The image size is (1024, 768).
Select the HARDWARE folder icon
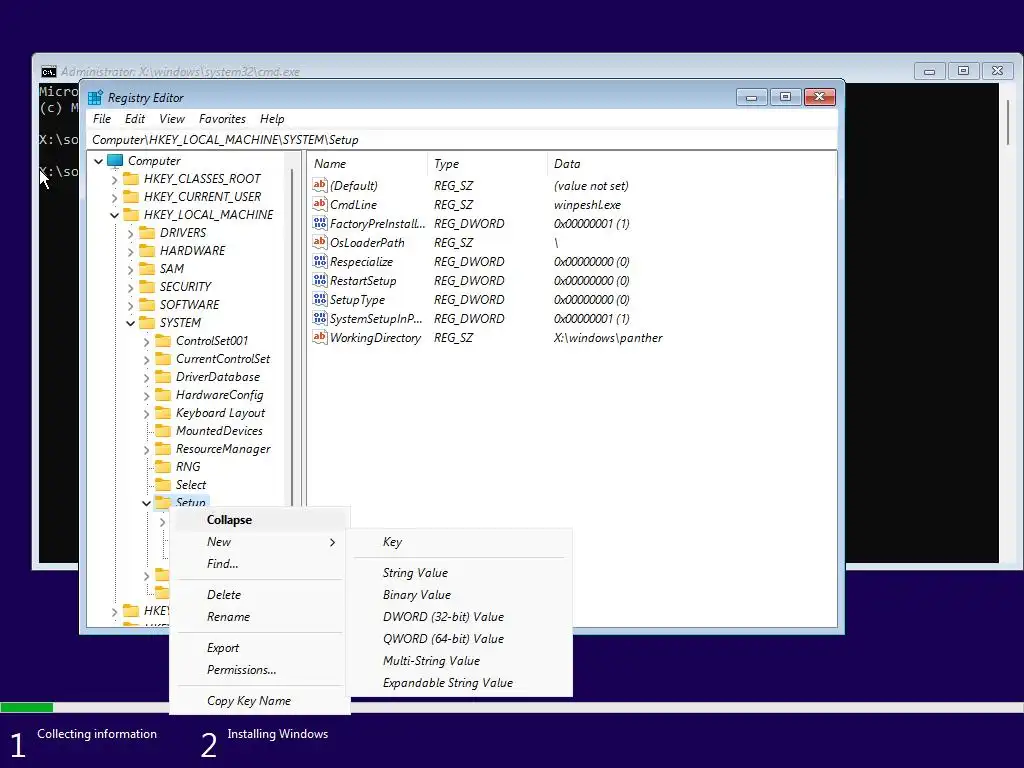(x=148, y=251)
